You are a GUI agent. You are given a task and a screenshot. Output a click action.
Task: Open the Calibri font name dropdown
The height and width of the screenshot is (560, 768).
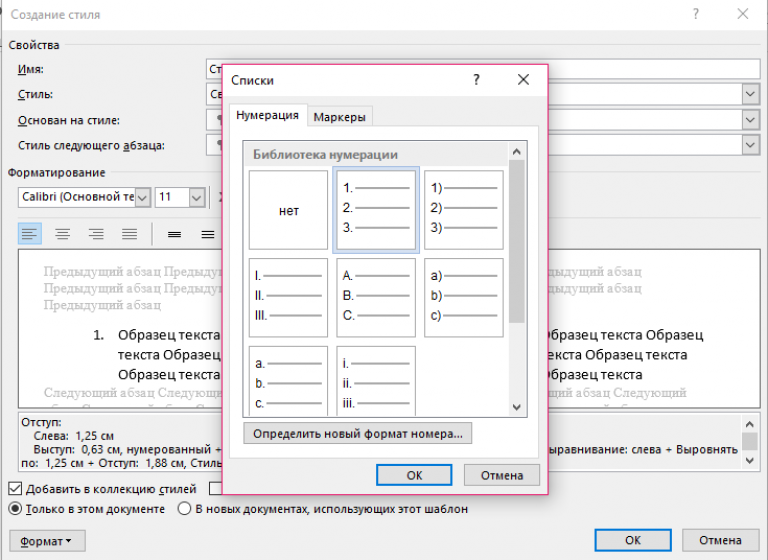click(142, 197)
